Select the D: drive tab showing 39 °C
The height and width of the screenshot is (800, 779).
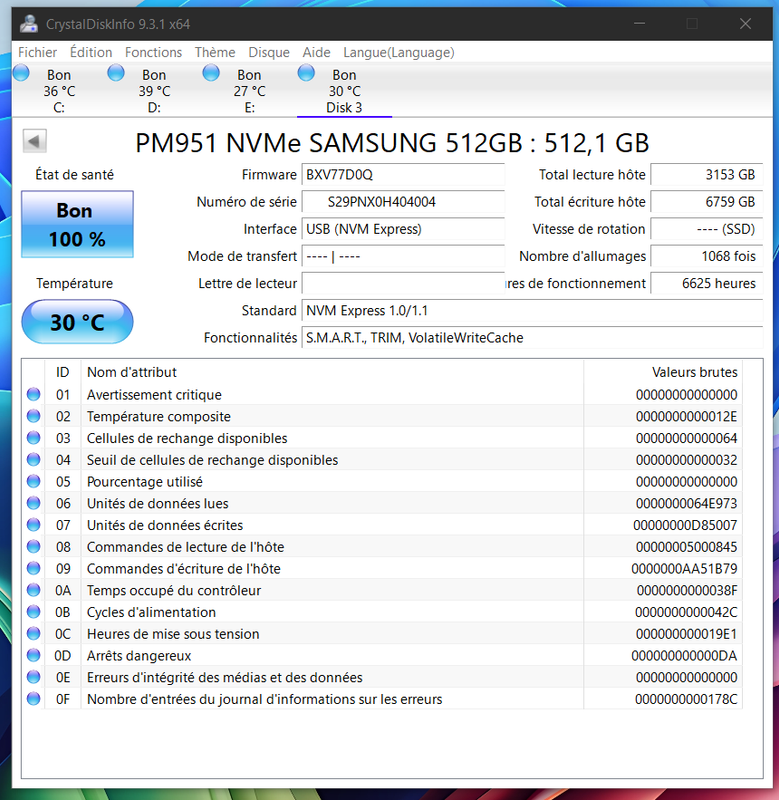154,91
